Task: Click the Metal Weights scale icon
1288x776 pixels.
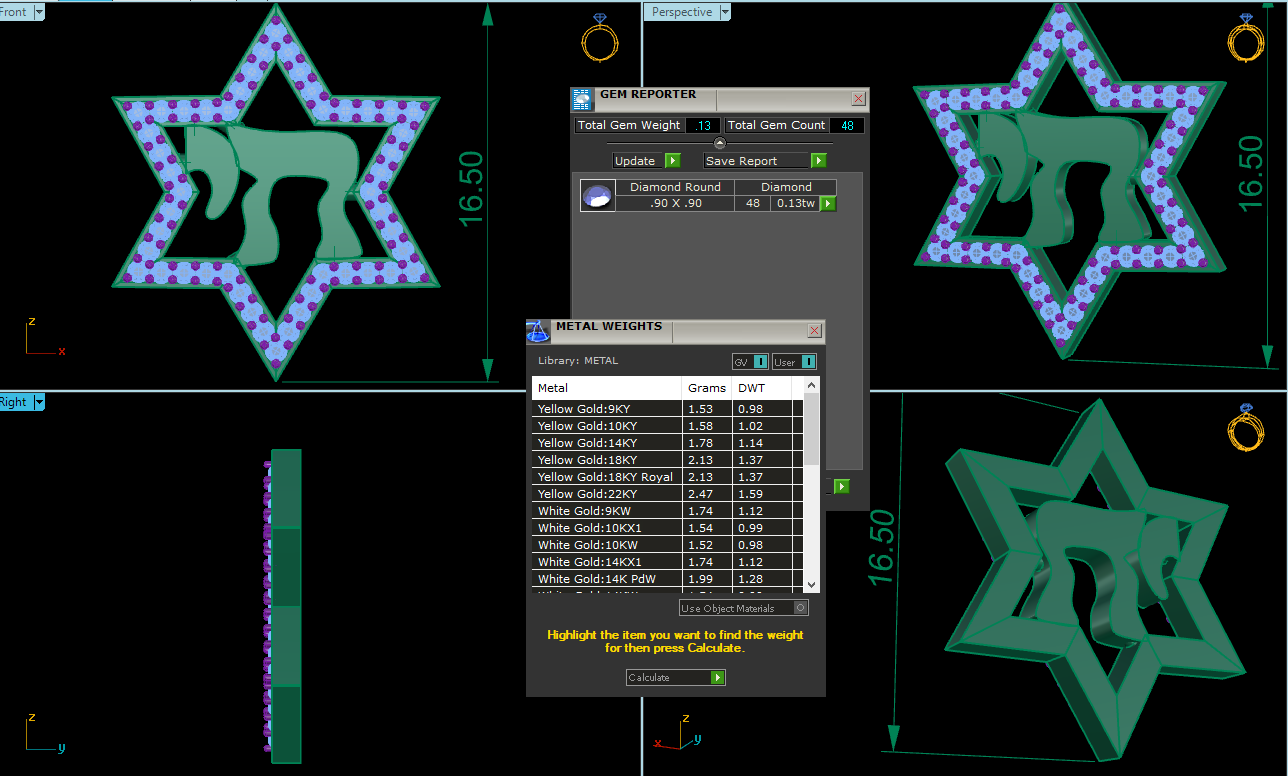Action: 538,332
